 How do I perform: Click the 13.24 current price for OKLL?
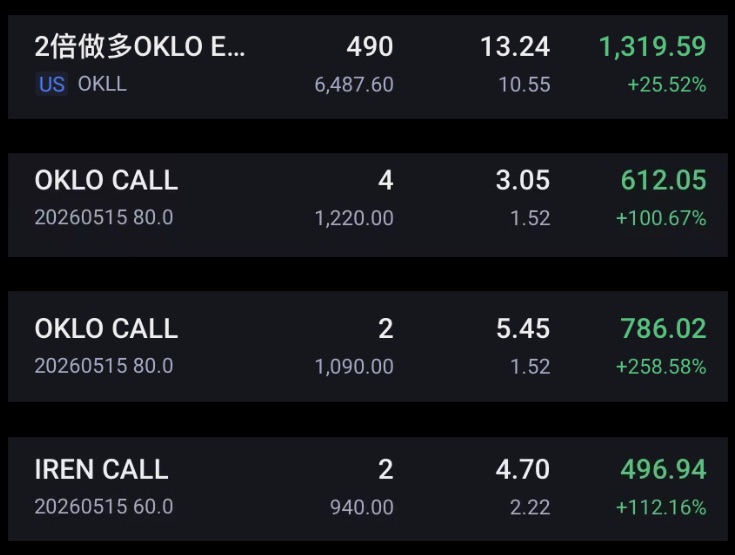515,46
